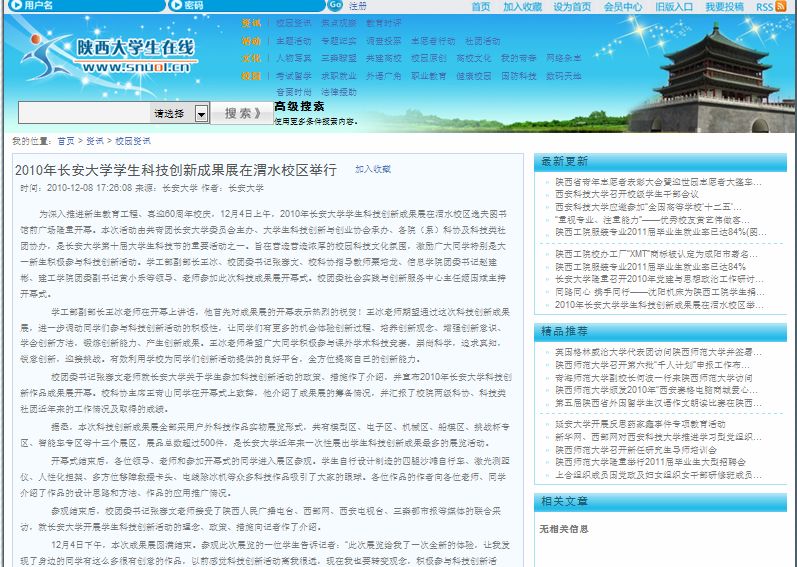Screen dimensions: 797x567
Task: Open the 社团活动 category link
Action: (x=483, y=42)
